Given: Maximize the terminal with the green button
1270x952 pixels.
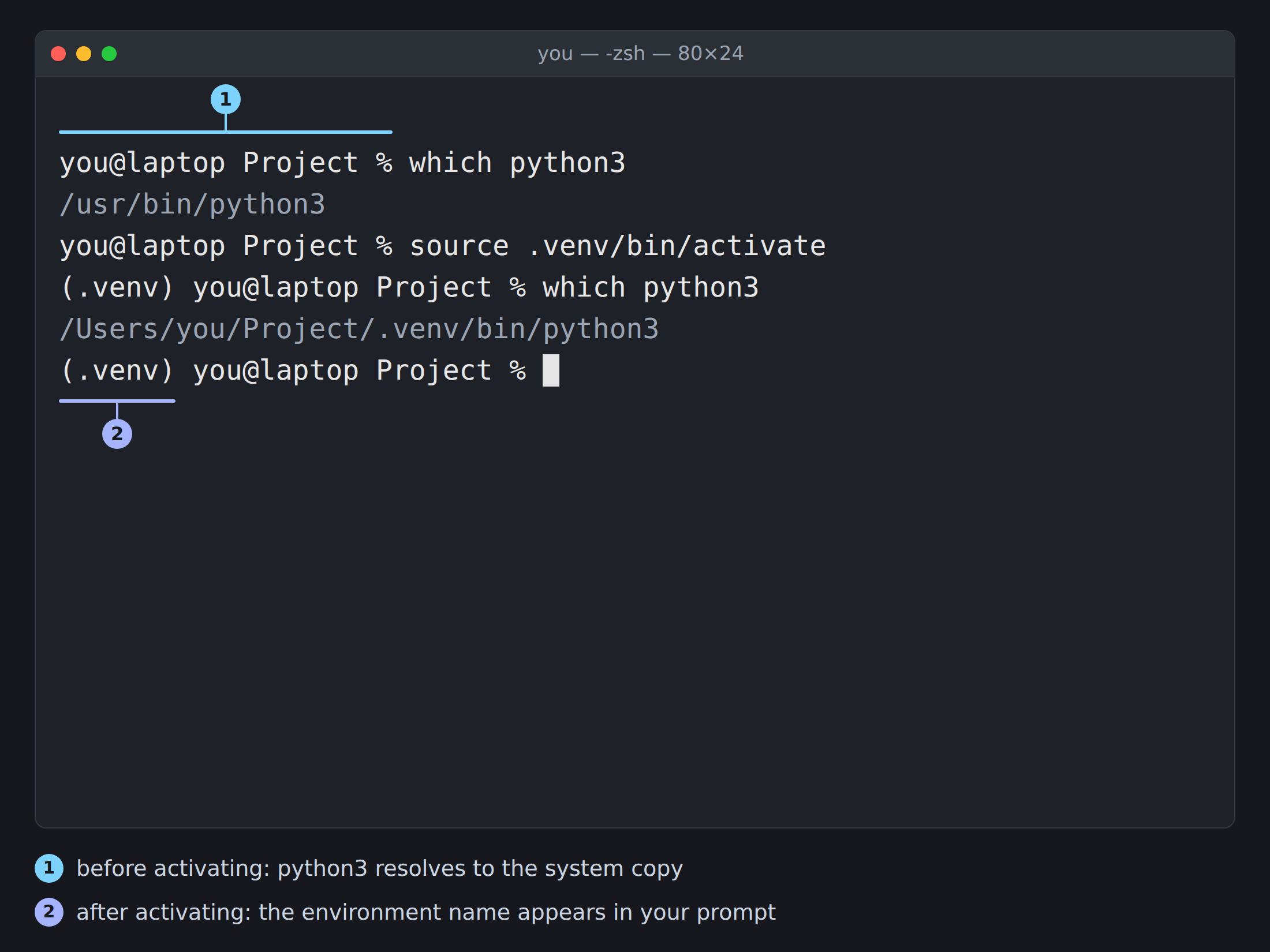Looking at the screenshot, I should pyautogui.click(x=109, y=54).
